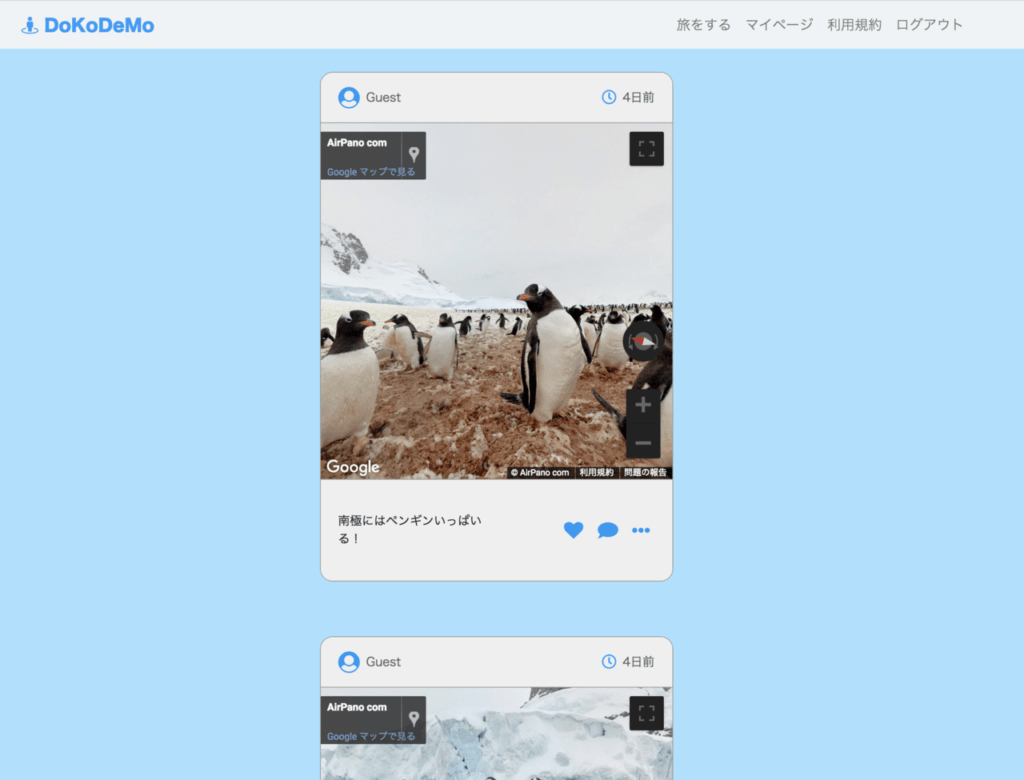Open the 旅をする menu item

point(703,25)
